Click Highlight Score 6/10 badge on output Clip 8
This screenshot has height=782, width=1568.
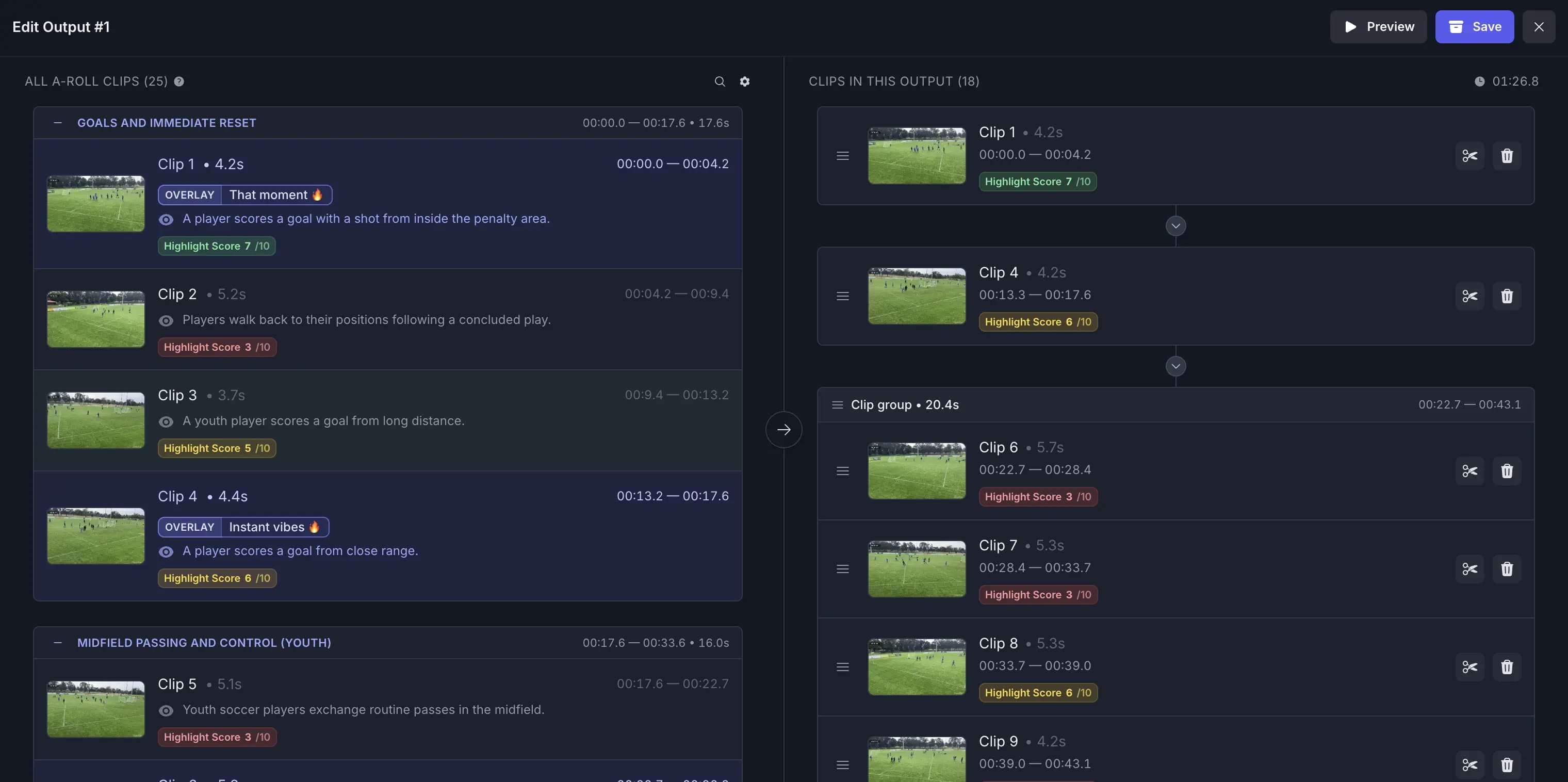[1038, 693]
